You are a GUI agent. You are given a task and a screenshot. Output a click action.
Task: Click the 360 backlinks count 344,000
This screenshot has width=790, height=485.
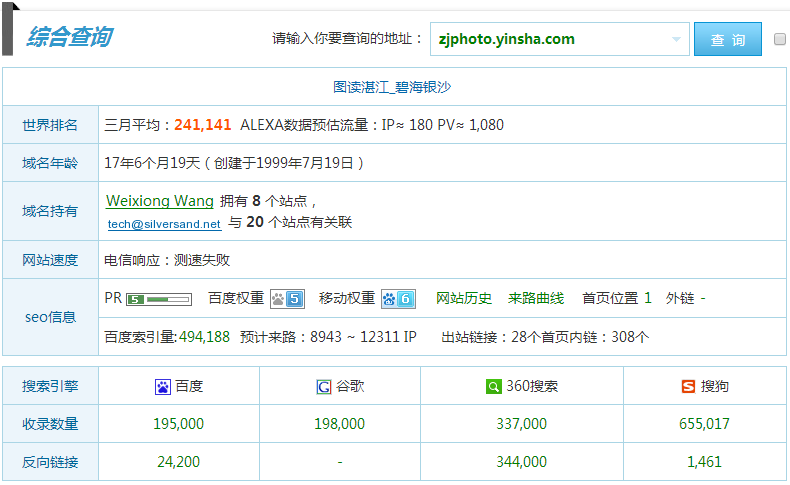pyautogui.click(x=521, y=462)
